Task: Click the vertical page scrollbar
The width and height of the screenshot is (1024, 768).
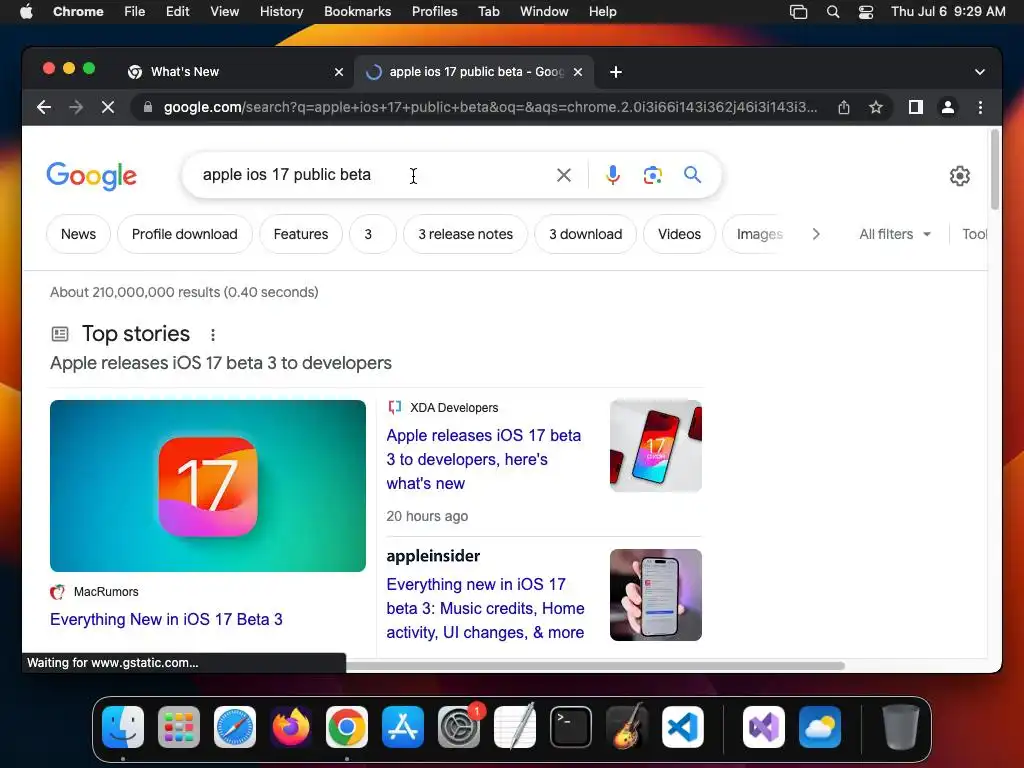Action: (995, 170)
